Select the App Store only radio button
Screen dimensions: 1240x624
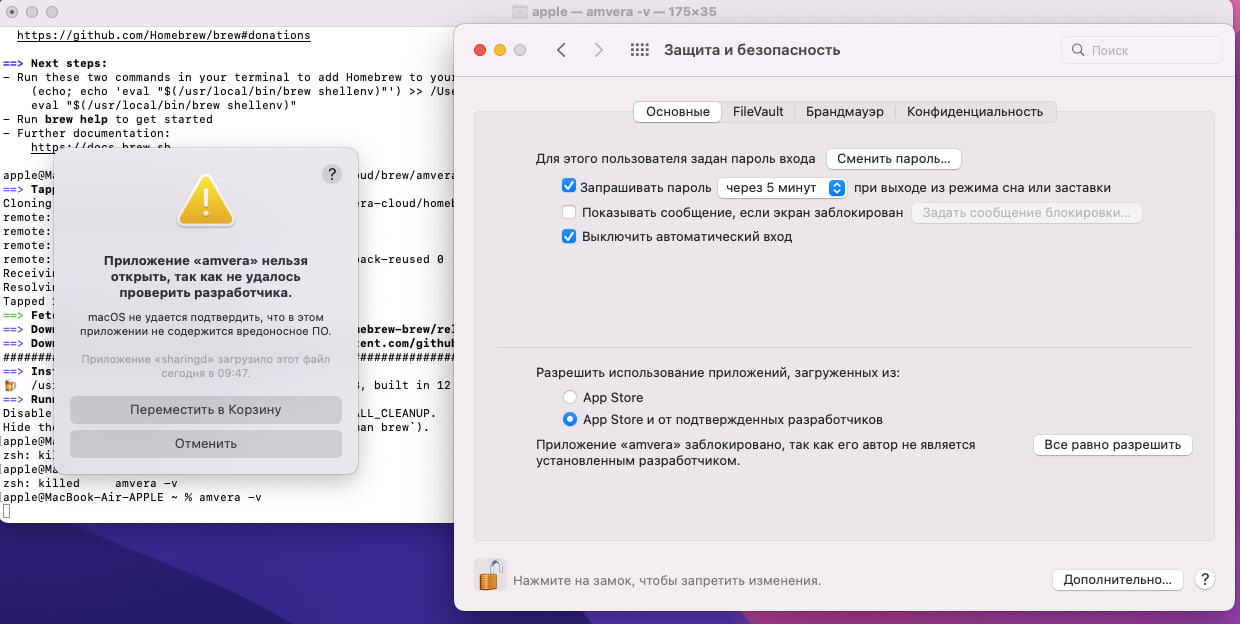tap(570, 397)
